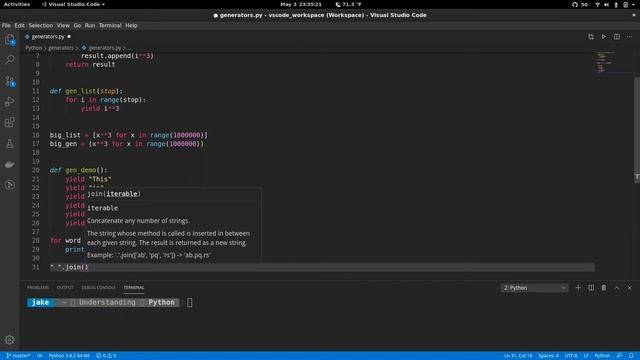Click the 'def gen_list(stop):' line
This screenshot has width=640, height=360.
(x=86, y=91)
